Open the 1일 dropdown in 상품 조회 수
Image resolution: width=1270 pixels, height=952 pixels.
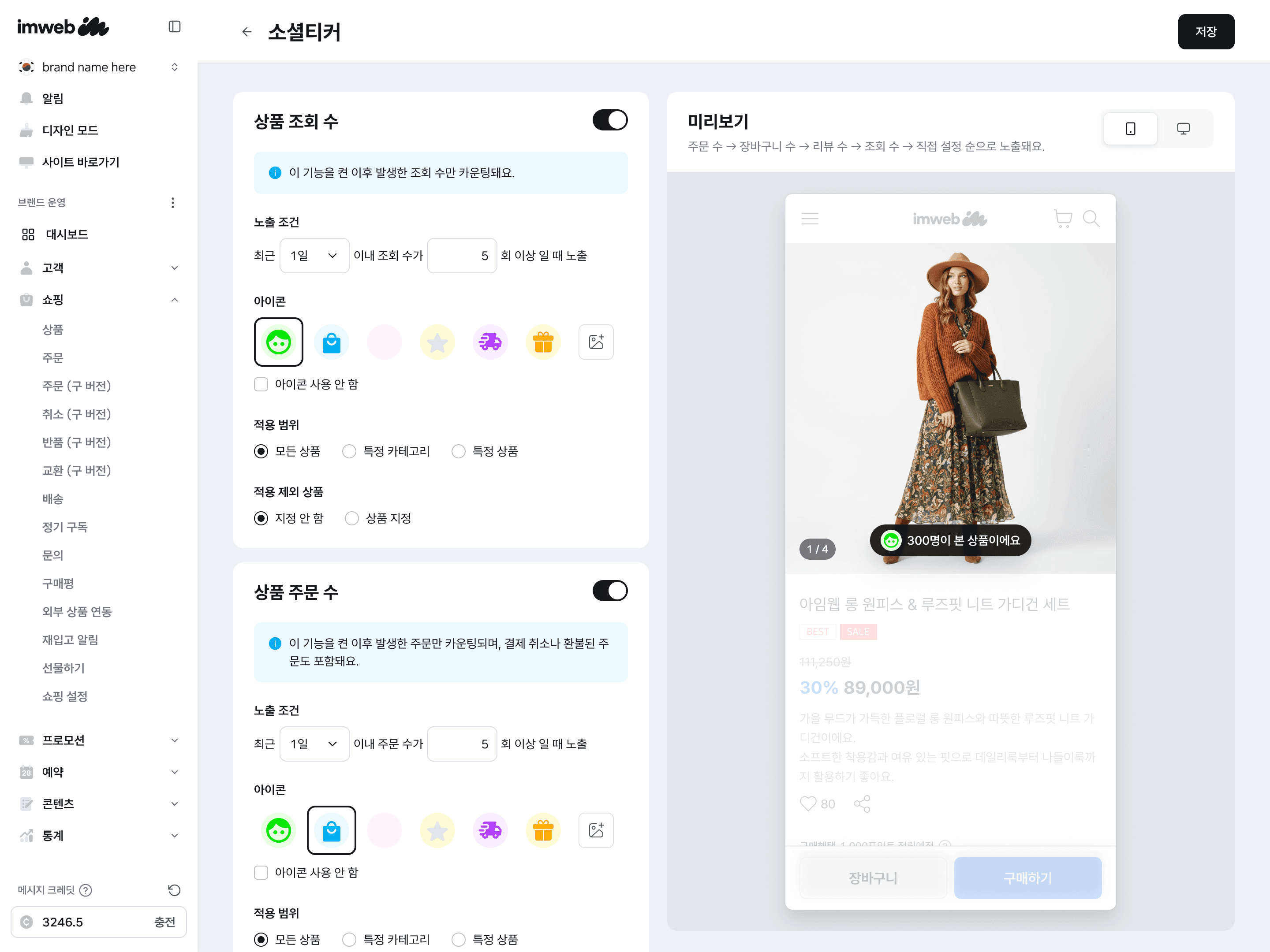click(314, 256)
